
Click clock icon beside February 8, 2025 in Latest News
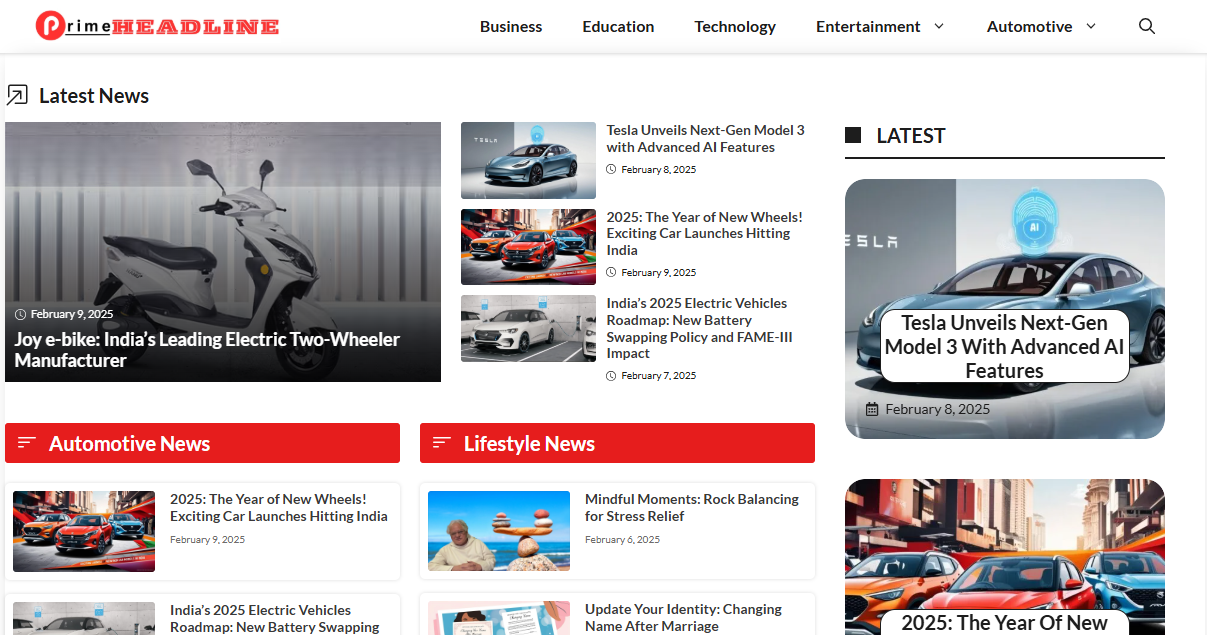click(x=611, y=170)
